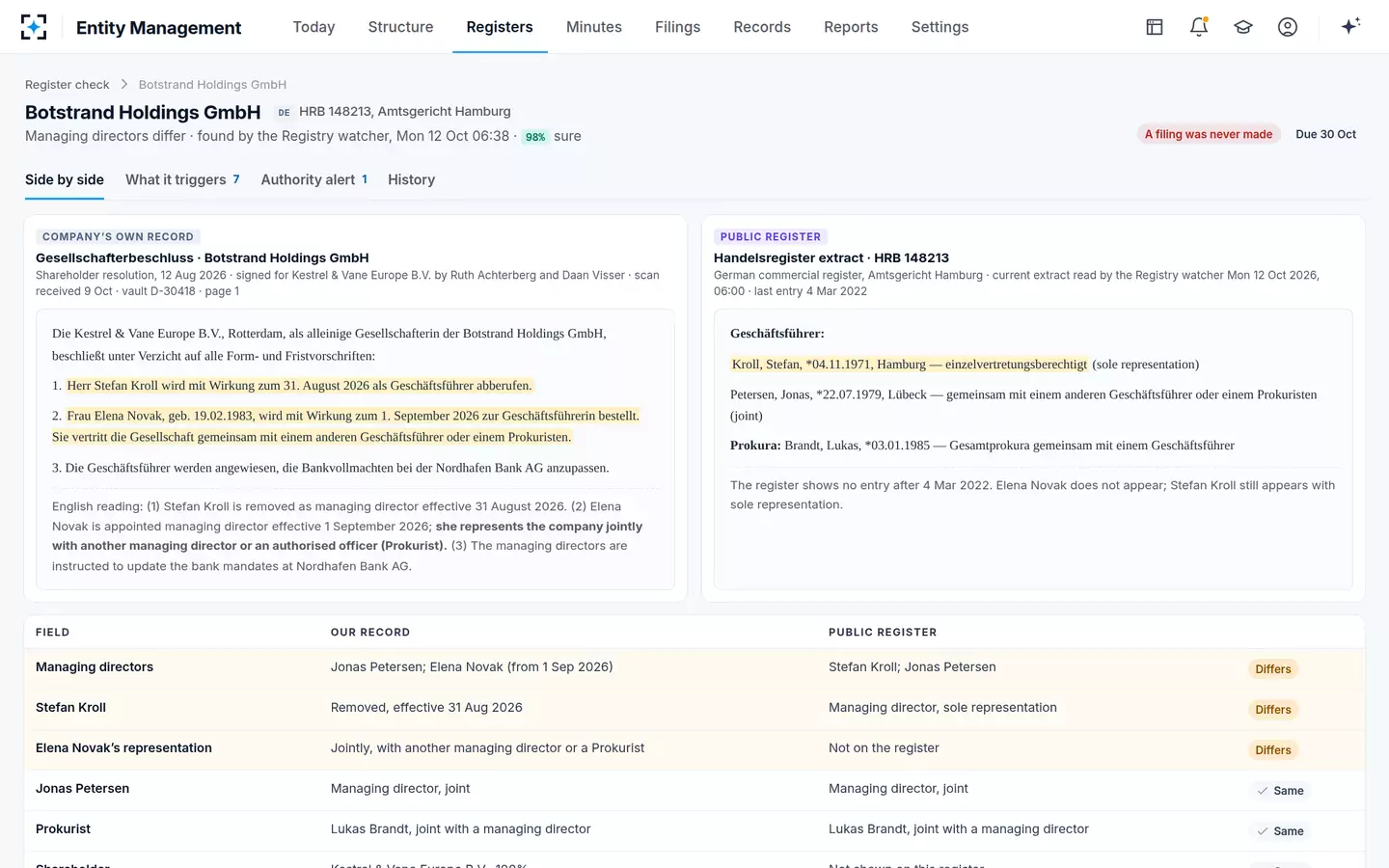Click the 'Due 30 Oct' badge
Screen dimensions: 1389x868
1325,134
